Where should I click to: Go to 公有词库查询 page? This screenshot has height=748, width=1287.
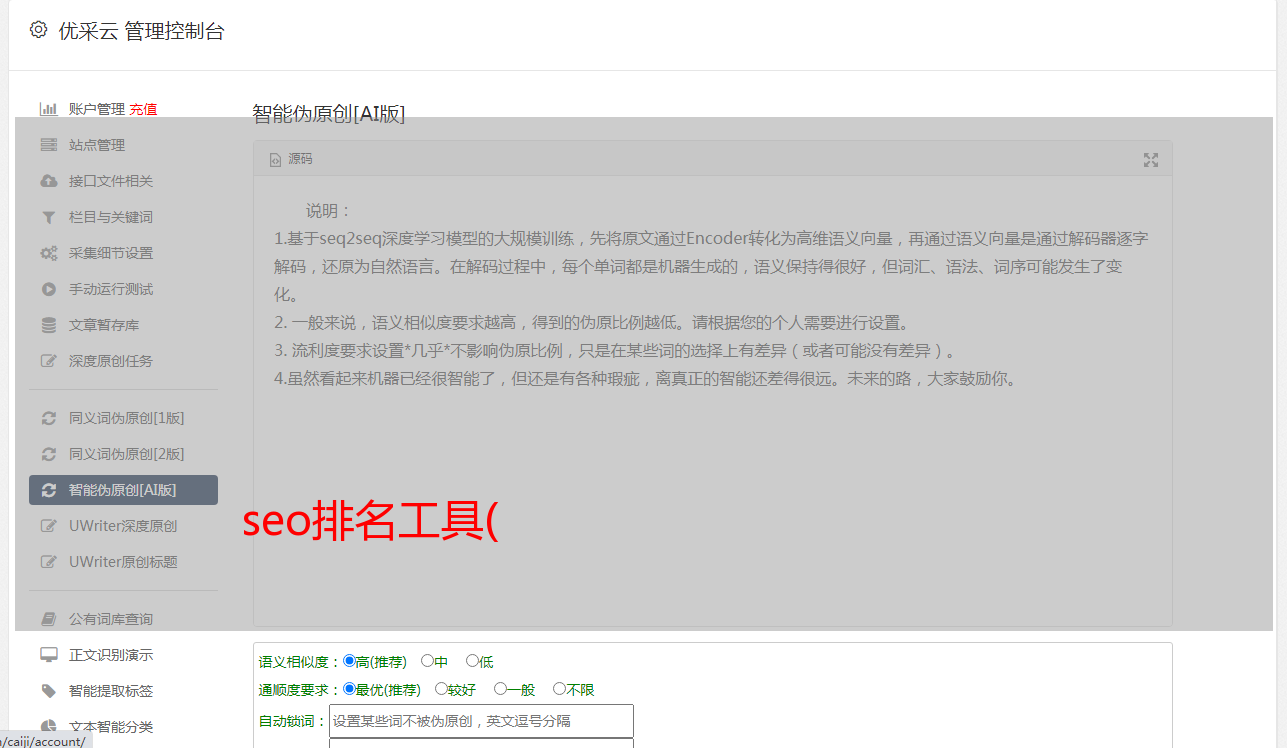coord(111,619)
